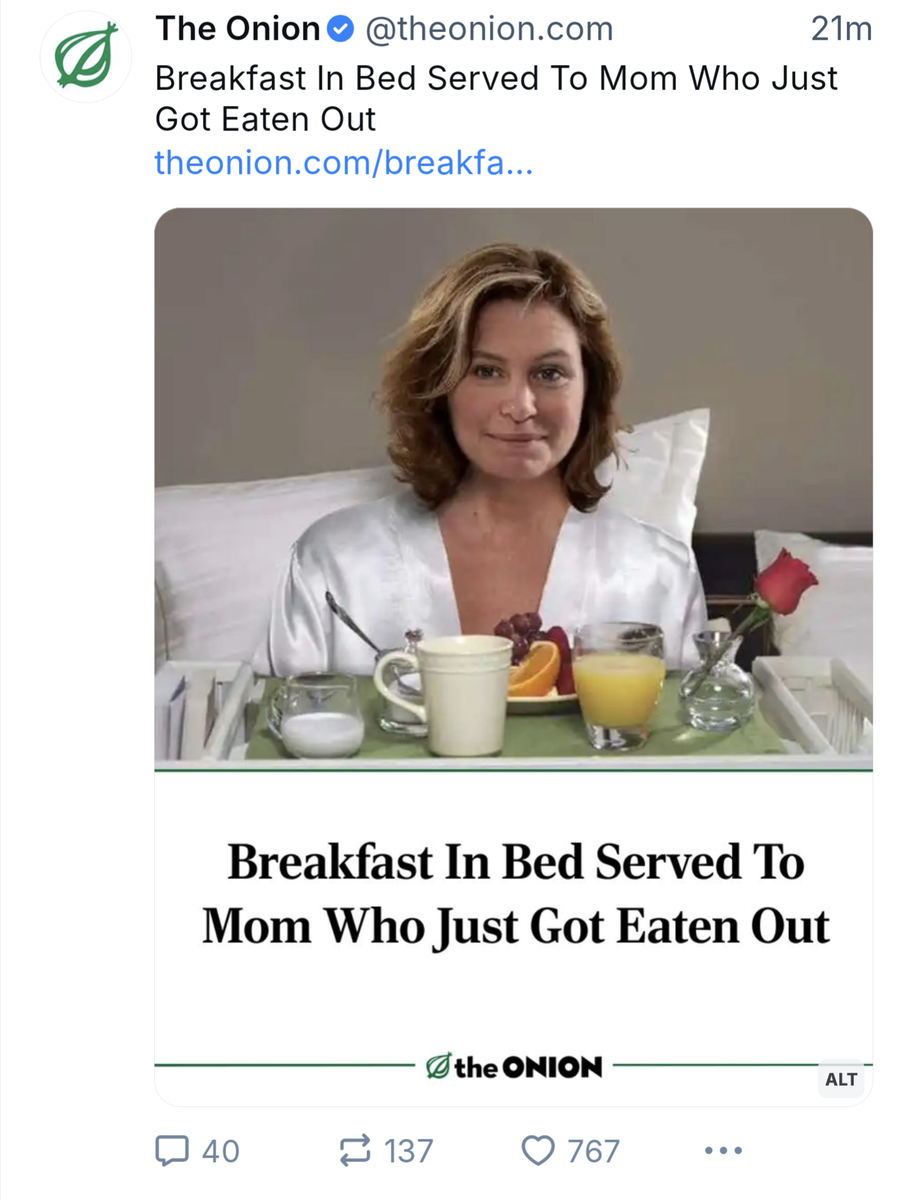This screenshot has height=1200, width=906.
Task: Open the theonion.com/breakfa... link
Action: tap(343, 163)
